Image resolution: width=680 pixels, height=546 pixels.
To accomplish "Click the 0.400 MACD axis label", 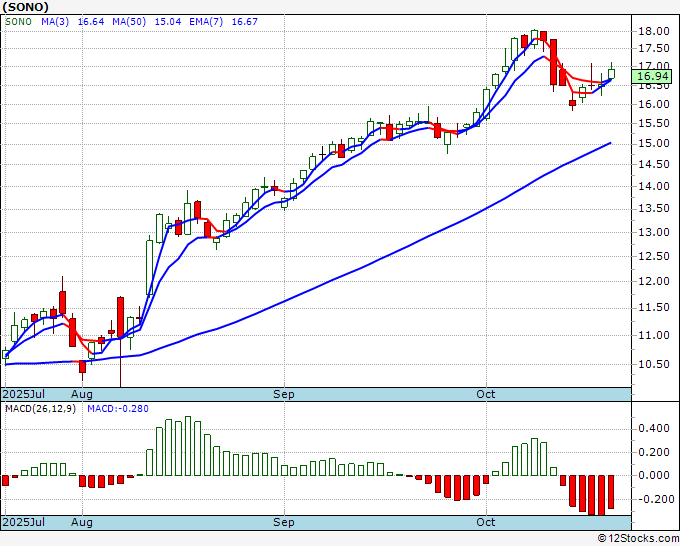I will click(x=654, y=429).
